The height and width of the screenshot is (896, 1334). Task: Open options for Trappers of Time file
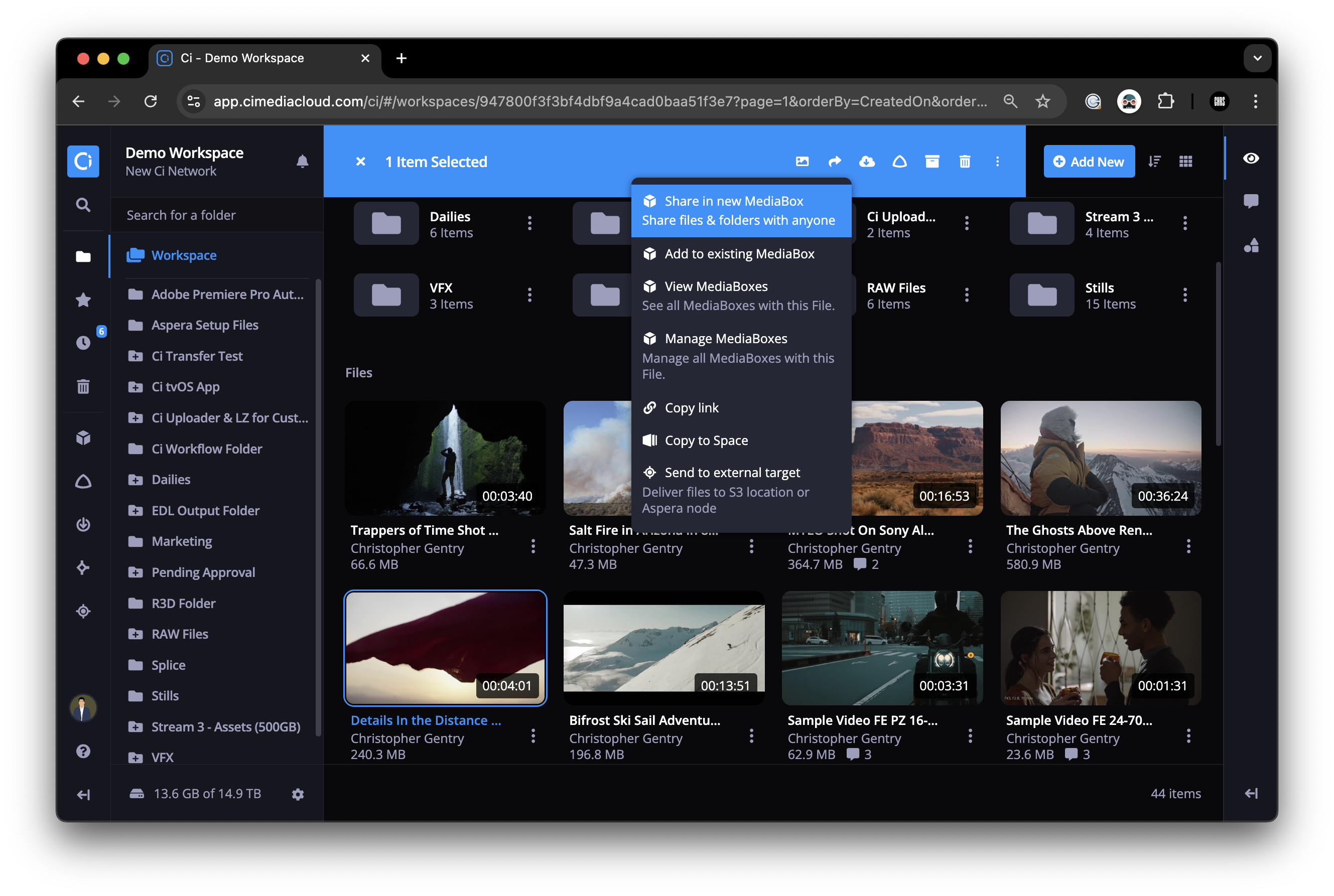(x=532, y=547)
